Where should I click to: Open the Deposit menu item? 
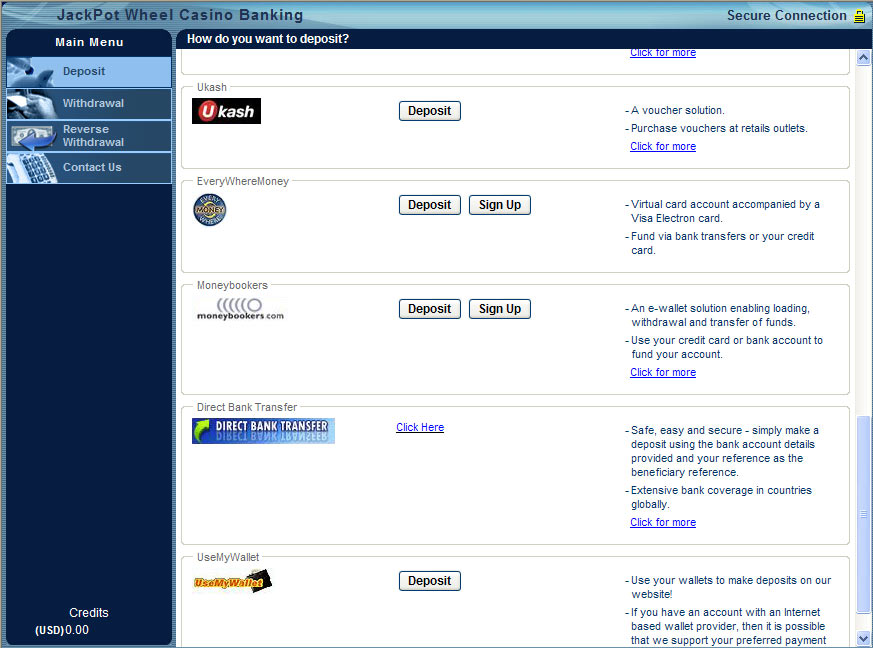click(x=89, y=72)
